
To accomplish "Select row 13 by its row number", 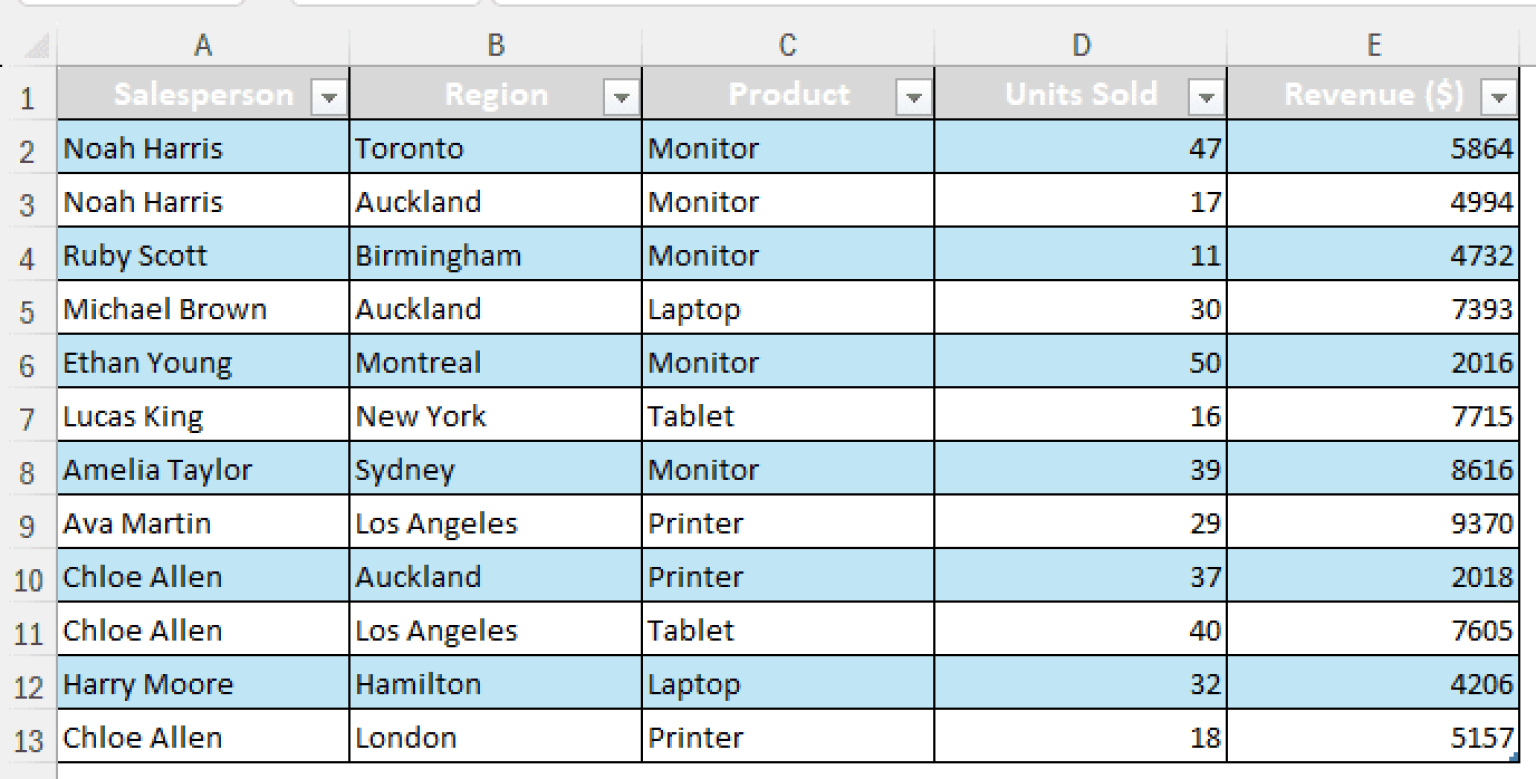I will pos(29,737).
